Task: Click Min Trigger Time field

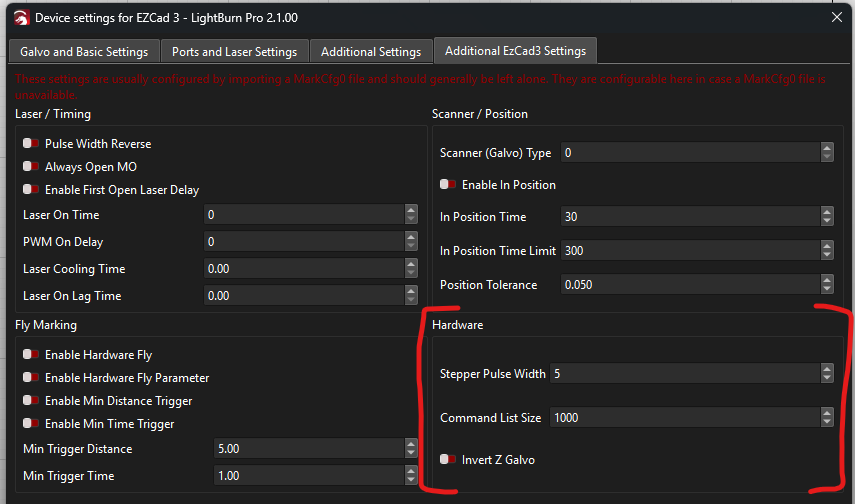Action: [x=309, y=475]
